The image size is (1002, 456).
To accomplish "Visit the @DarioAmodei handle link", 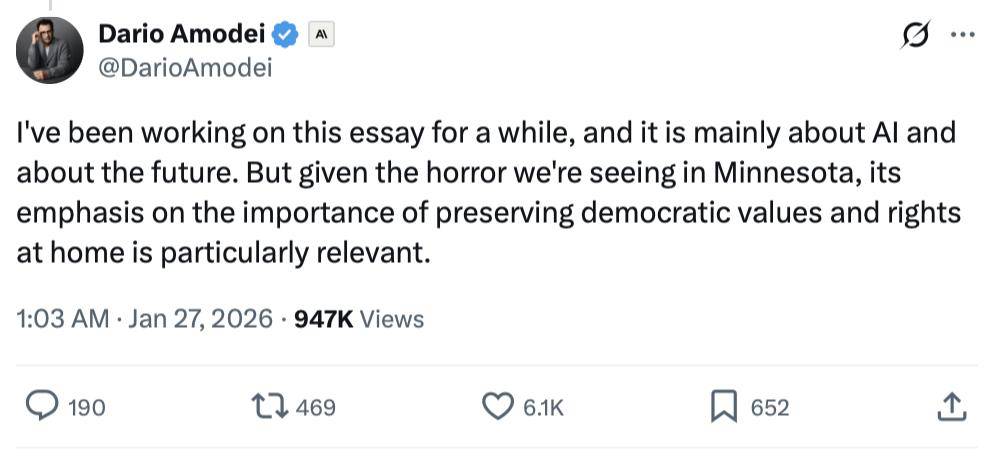I will 185,68.
